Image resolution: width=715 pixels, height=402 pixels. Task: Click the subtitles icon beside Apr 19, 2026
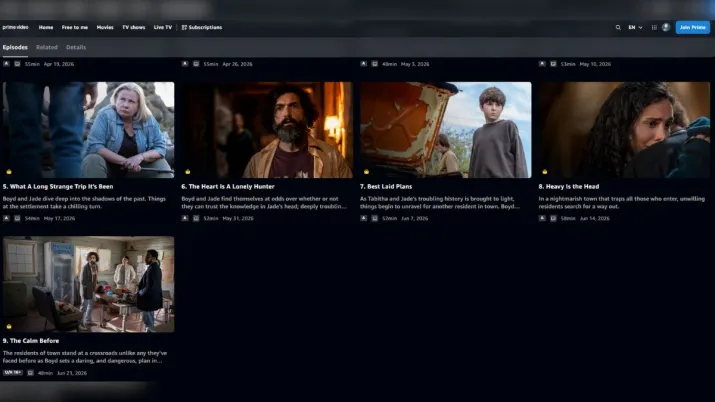click(17, 64)
